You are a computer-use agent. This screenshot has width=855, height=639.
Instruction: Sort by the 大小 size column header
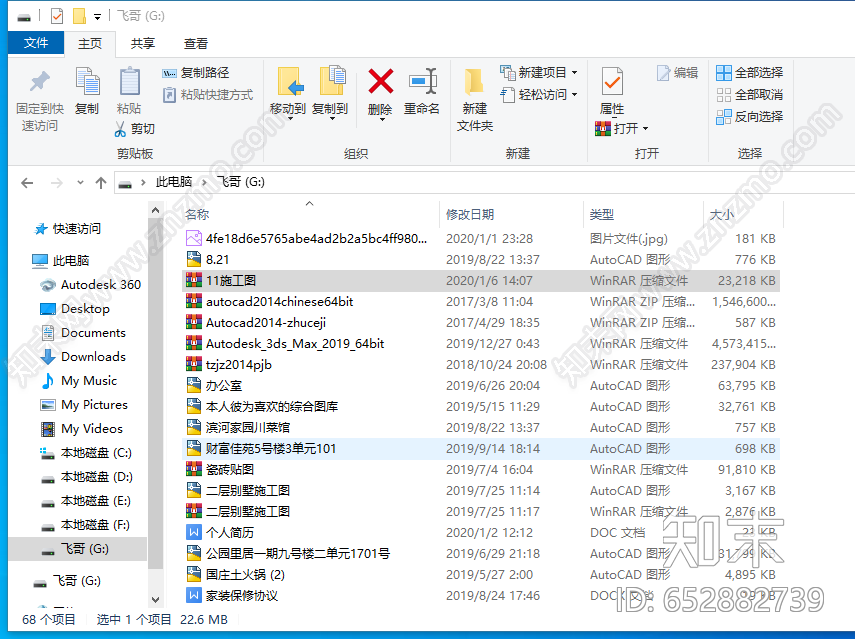pyautogui.click(x=743, y=215)
